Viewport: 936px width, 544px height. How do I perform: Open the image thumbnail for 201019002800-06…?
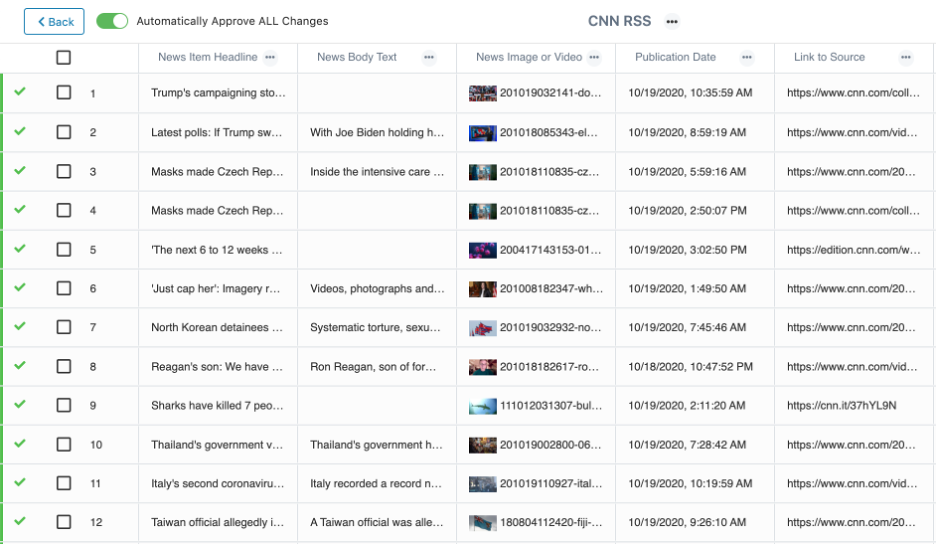[x=482, y=445]
